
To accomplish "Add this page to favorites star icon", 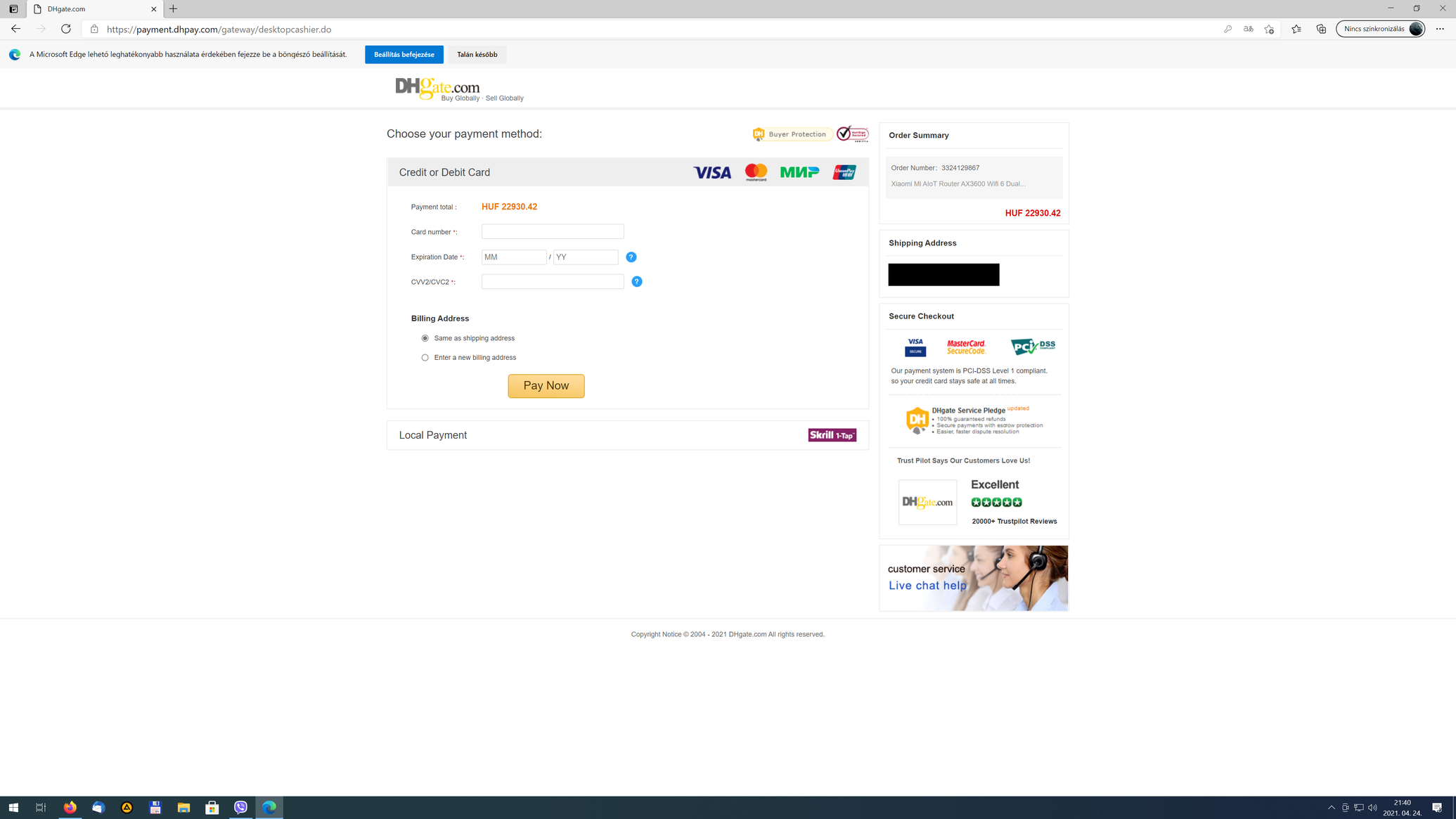I will [x=1269, y=29].
